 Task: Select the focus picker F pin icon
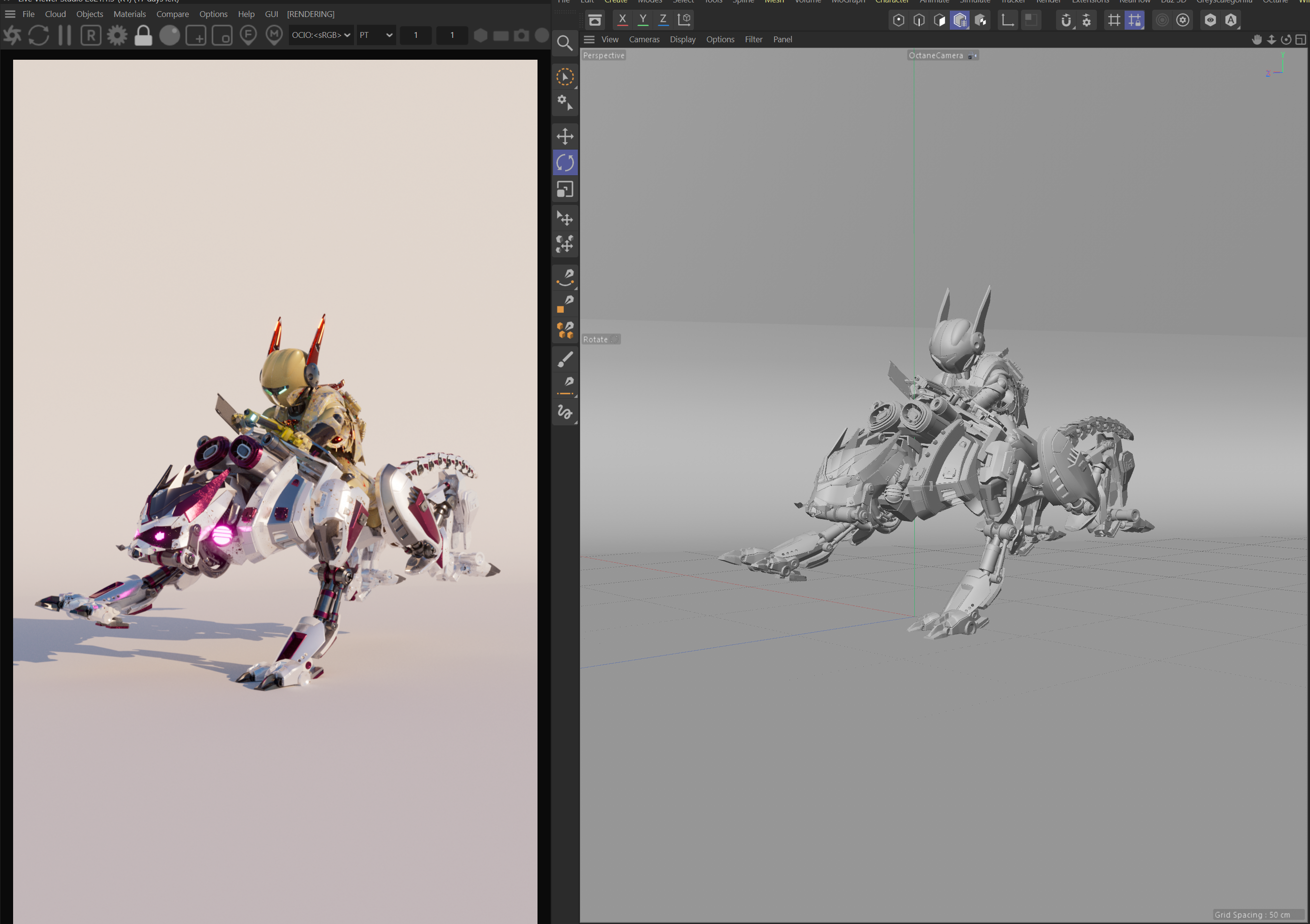point(248,35)
